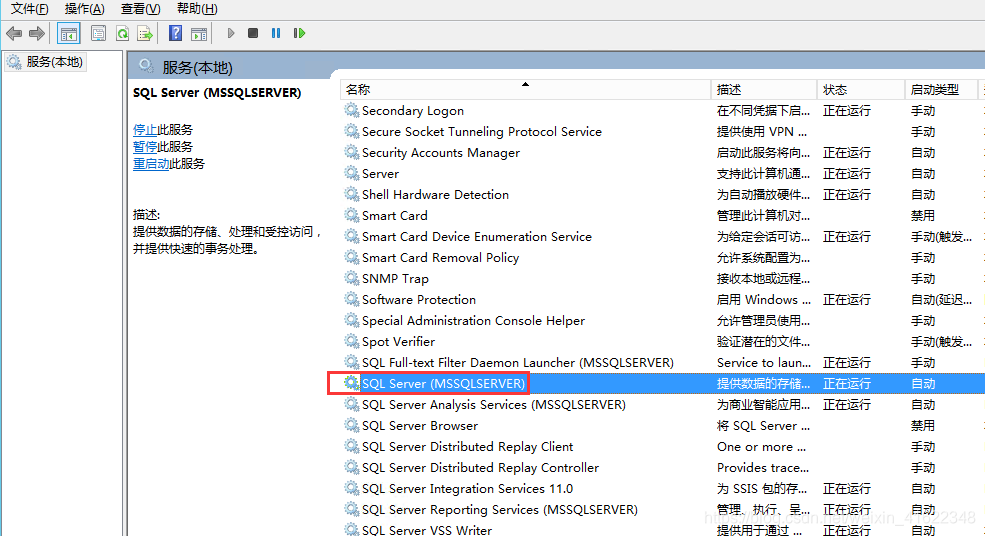This screenshot has height=536, width=985.
Task: Click 'Provides trace...' description cell
Action: 763,468
